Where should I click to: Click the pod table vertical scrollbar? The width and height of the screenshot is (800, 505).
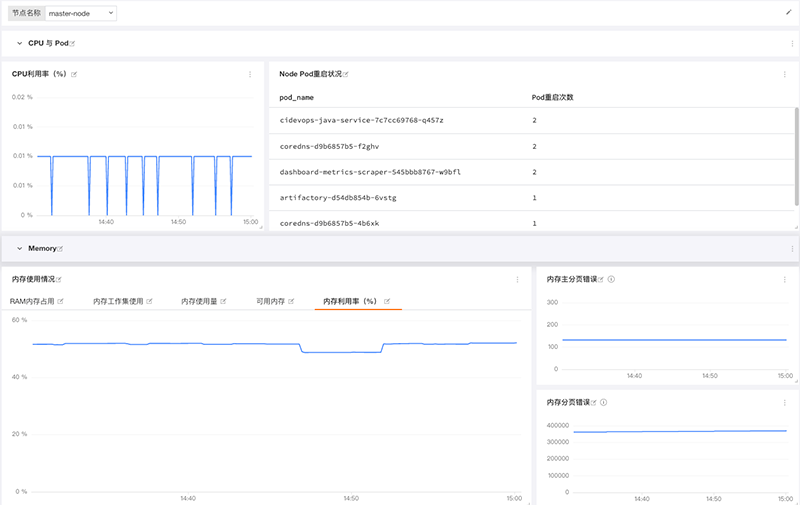796,157
